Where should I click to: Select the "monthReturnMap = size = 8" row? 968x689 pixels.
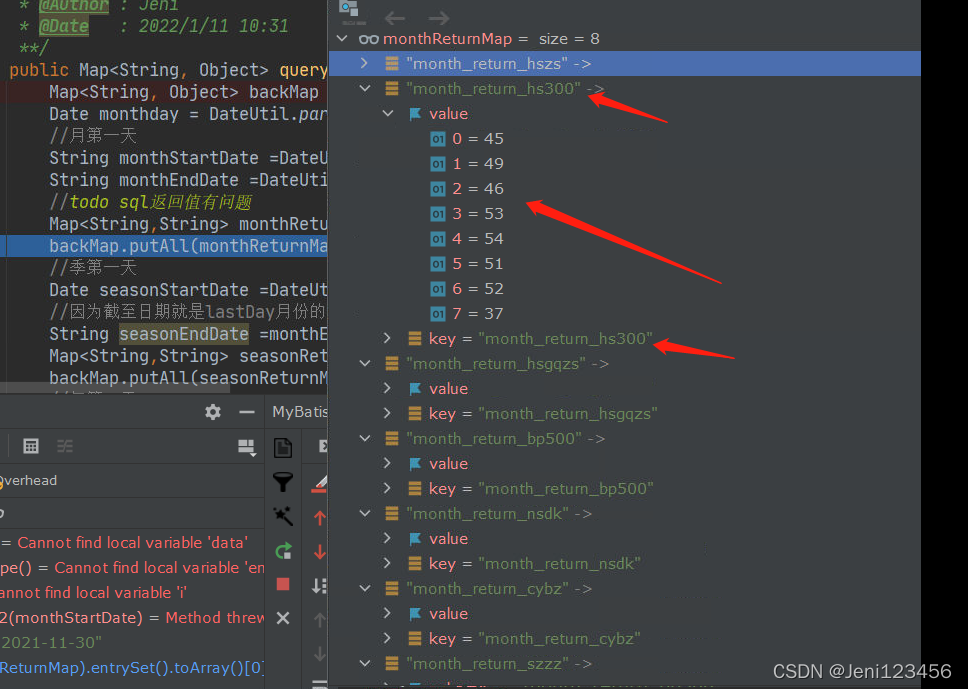625,38
